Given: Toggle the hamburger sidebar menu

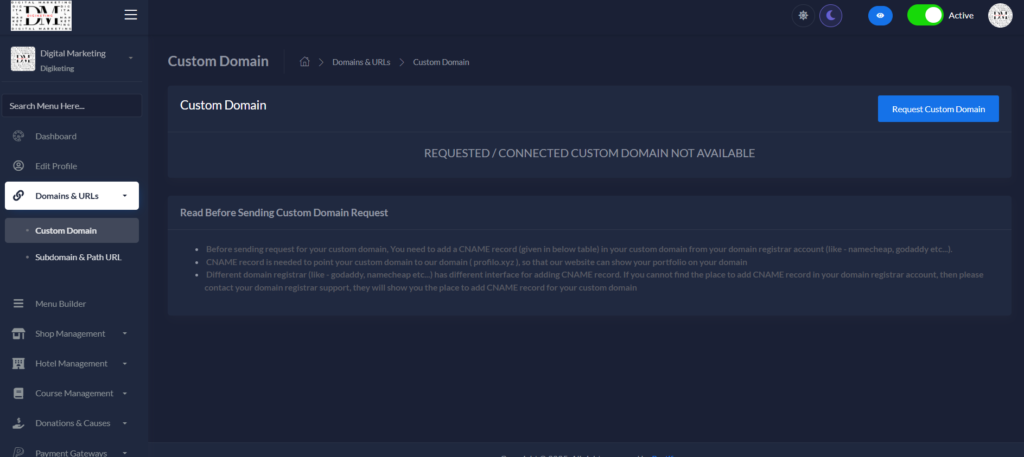Looking at the screenshot, I should [x=131, y=14].
